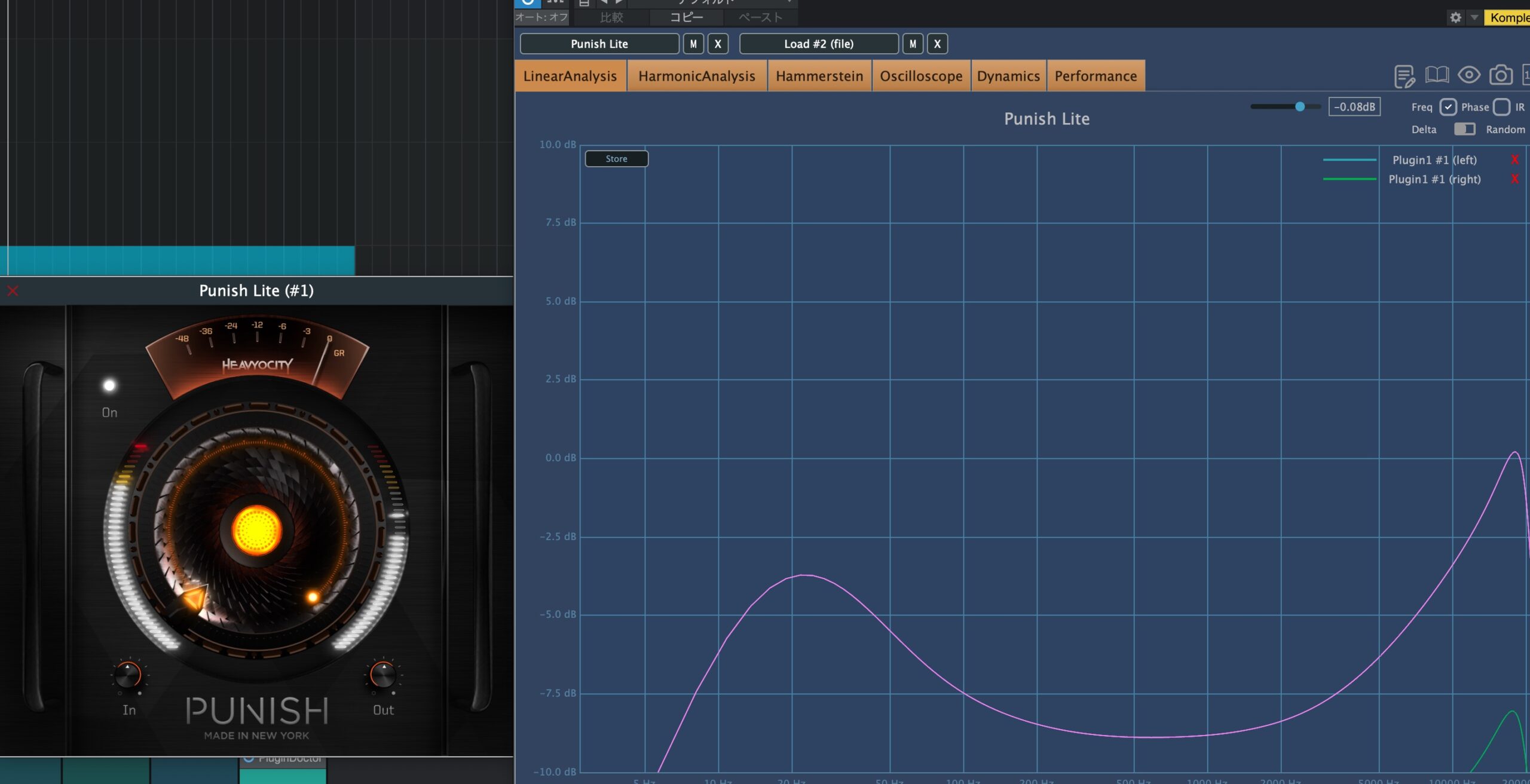Screen dimensions: 1530x784
Task: Click the level slider handle
Action: (x=1299, y=106)
